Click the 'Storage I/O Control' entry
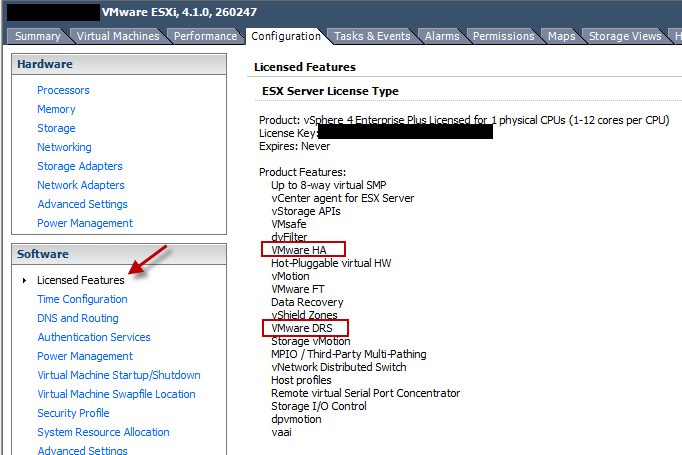Screen dimensions: 682x455 pyautogui.click(x=318, y=406)
